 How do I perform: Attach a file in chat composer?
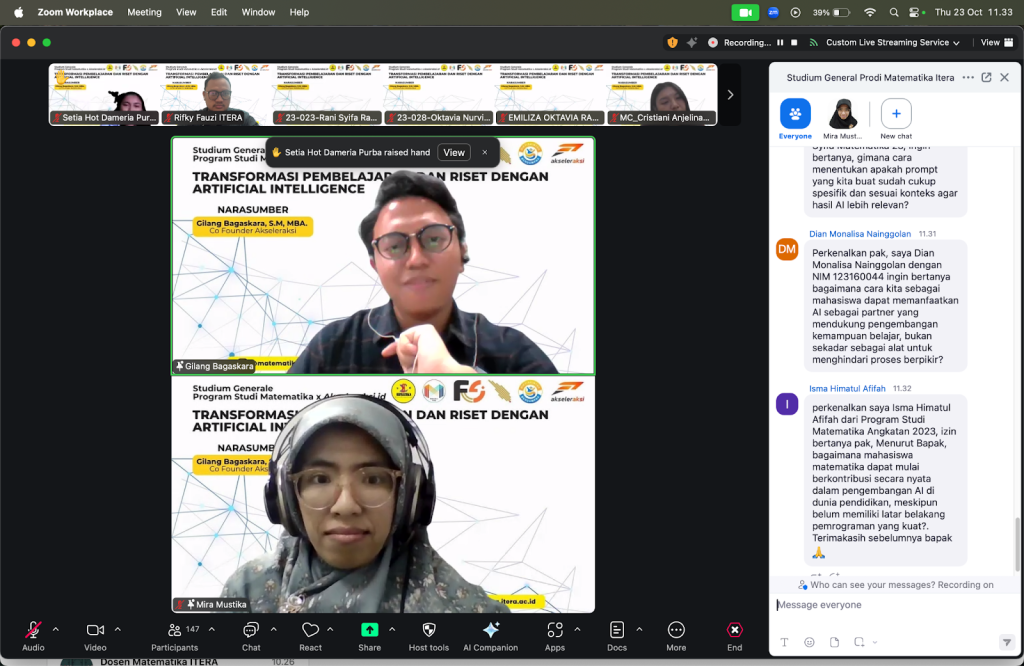click(834, 642)
